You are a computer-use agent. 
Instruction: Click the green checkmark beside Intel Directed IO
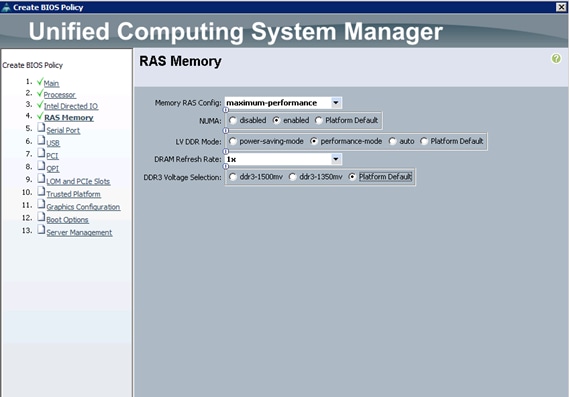point(40,105)
